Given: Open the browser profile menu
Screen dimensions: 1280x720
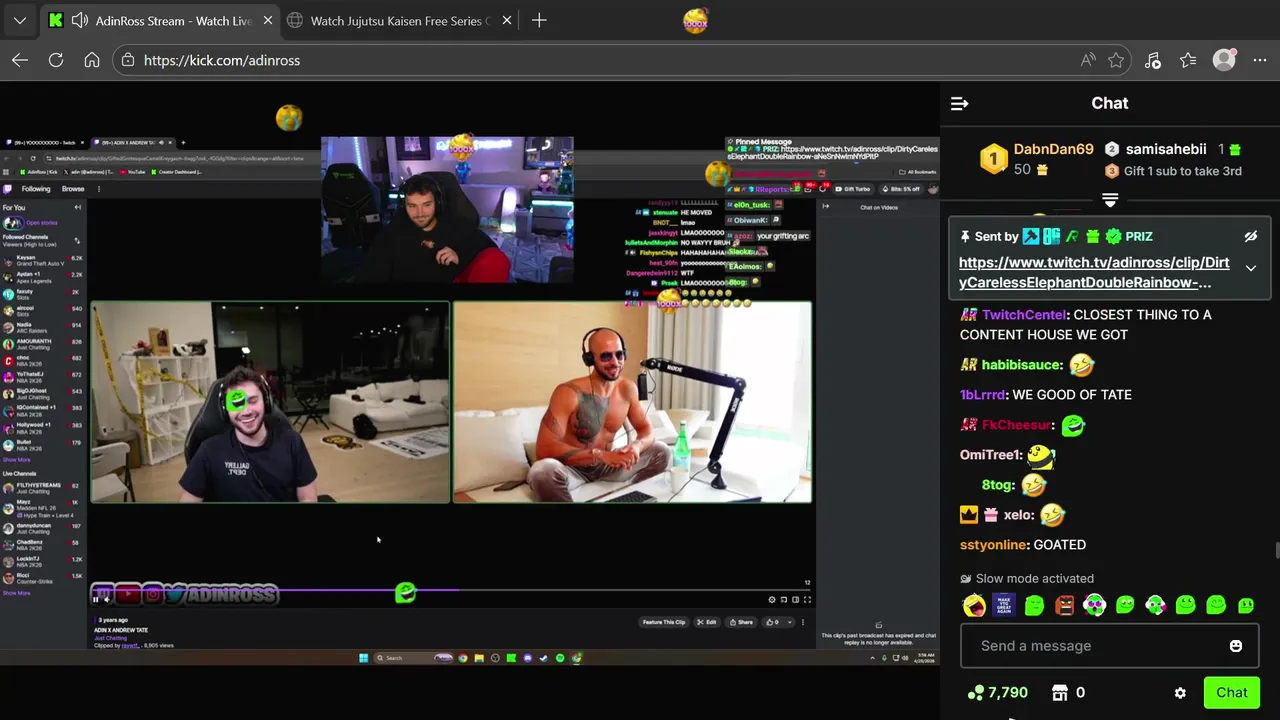Looking at the screenshot, I should [x=1224, y=60].
